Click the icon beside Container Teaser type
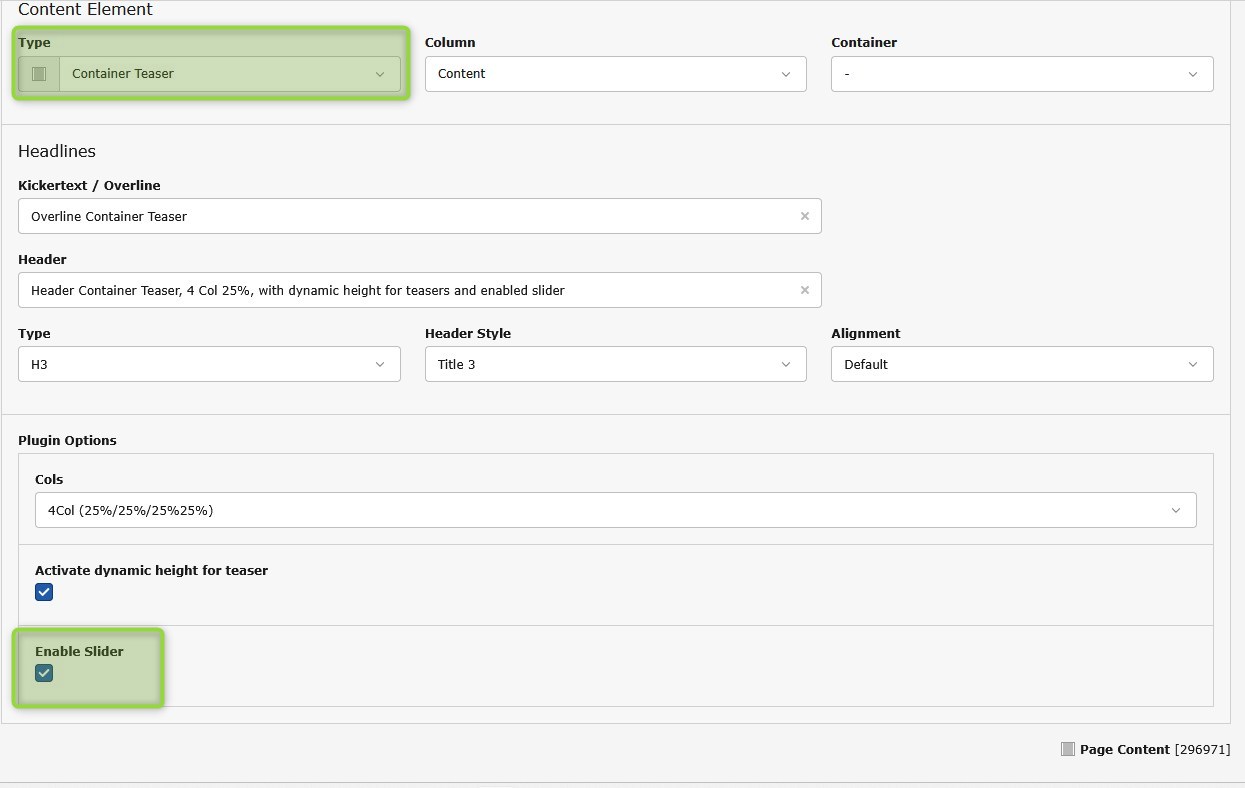This screenshot has height=788, width=1245. (x=39, y=74)
